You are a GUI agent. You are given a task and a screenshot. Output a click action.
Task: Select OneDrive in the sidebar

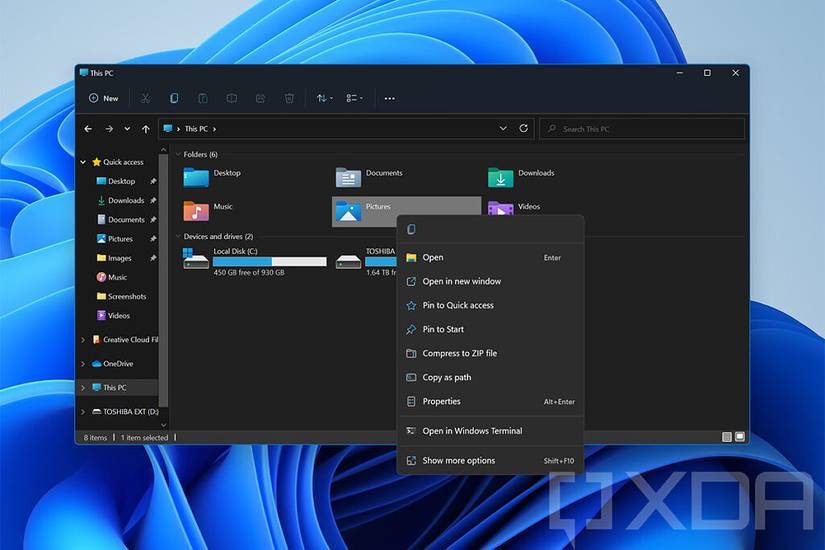pyautogui.click(x=113, y=364)
